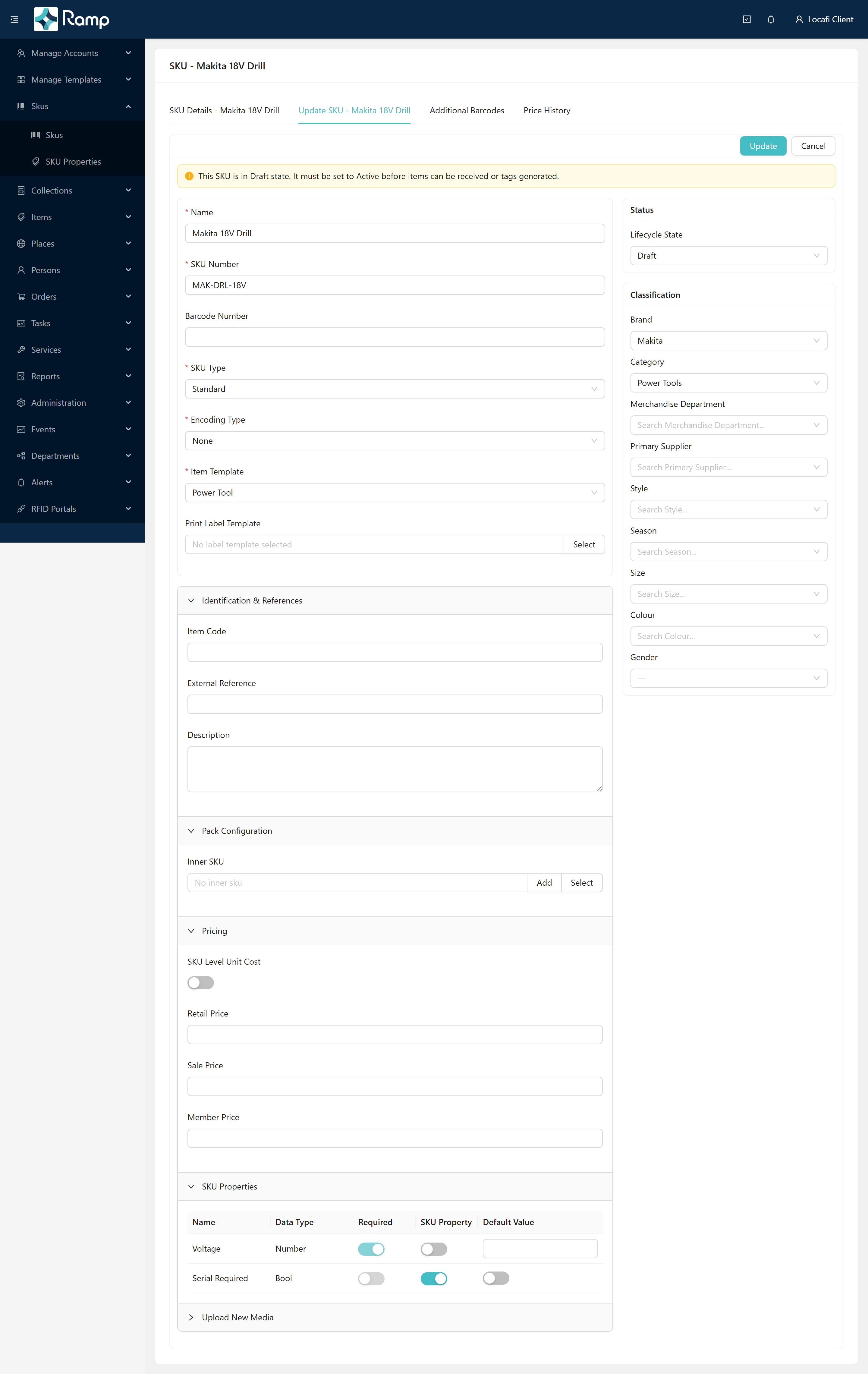Collapse the Pack Configuration section
This screenshot has height=1374, width=868.
(395, 831)
